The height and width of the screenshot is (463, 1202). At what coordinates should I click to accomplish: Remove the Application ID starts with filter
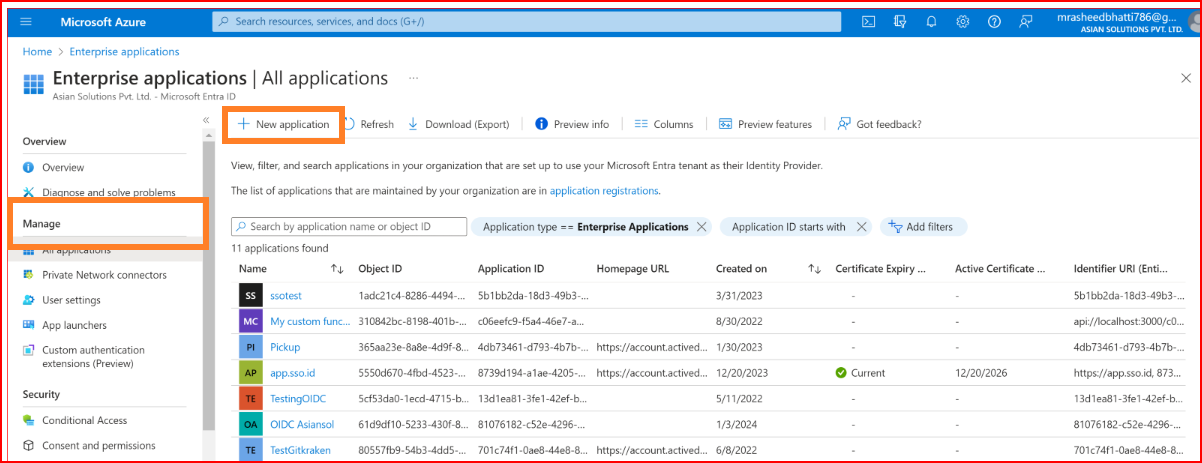click(861, 227)
